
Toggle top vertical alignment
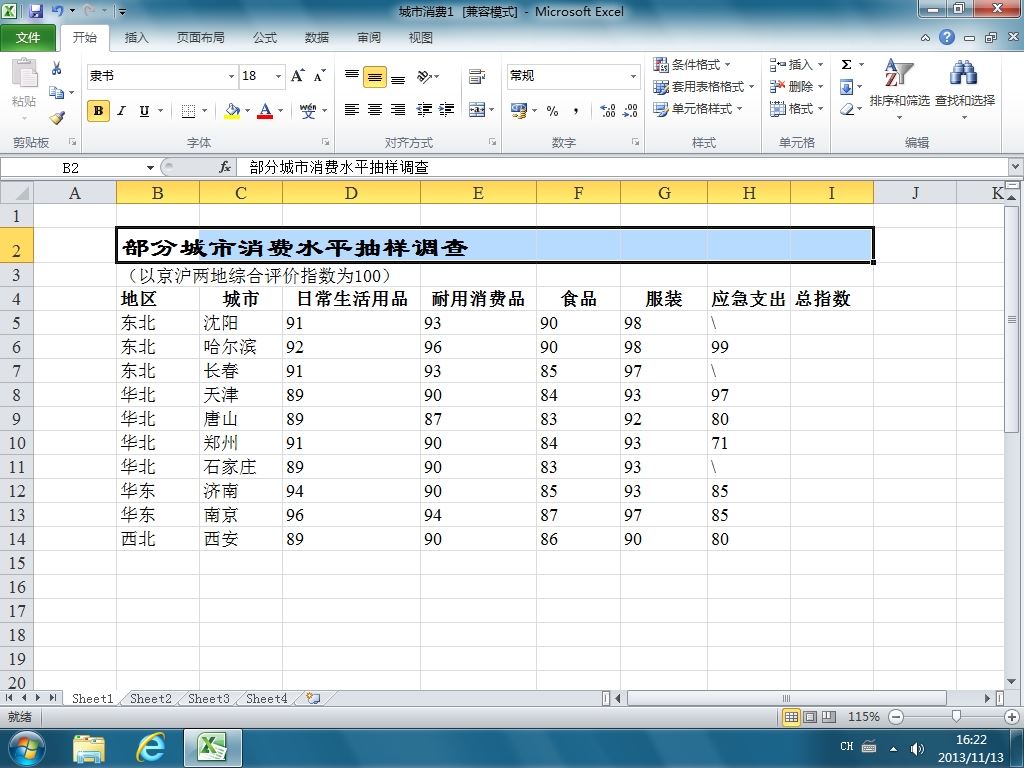[x=351, y=76]
